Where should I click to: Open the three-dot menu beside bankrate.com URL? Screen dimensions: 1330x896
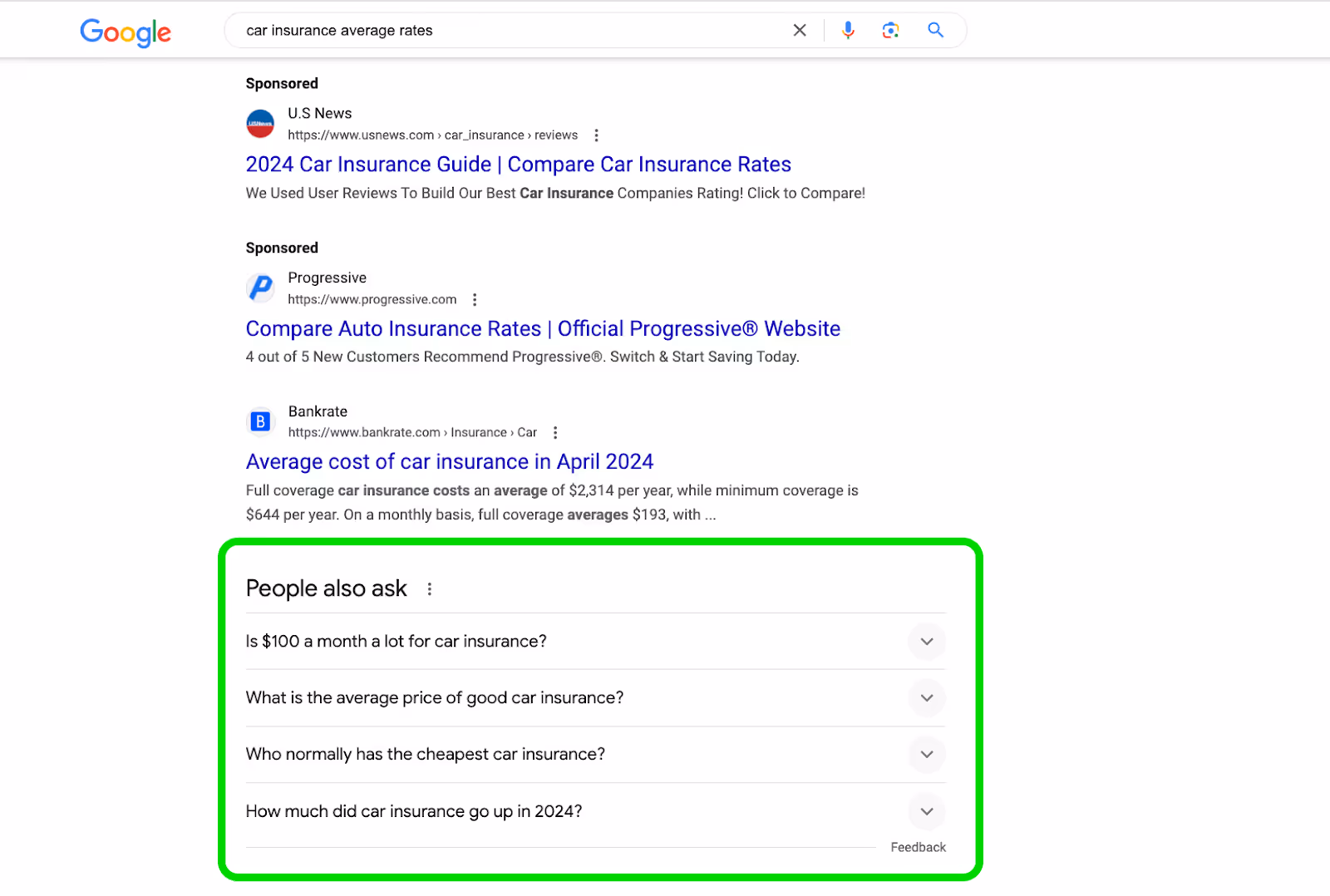click(555, 433)
